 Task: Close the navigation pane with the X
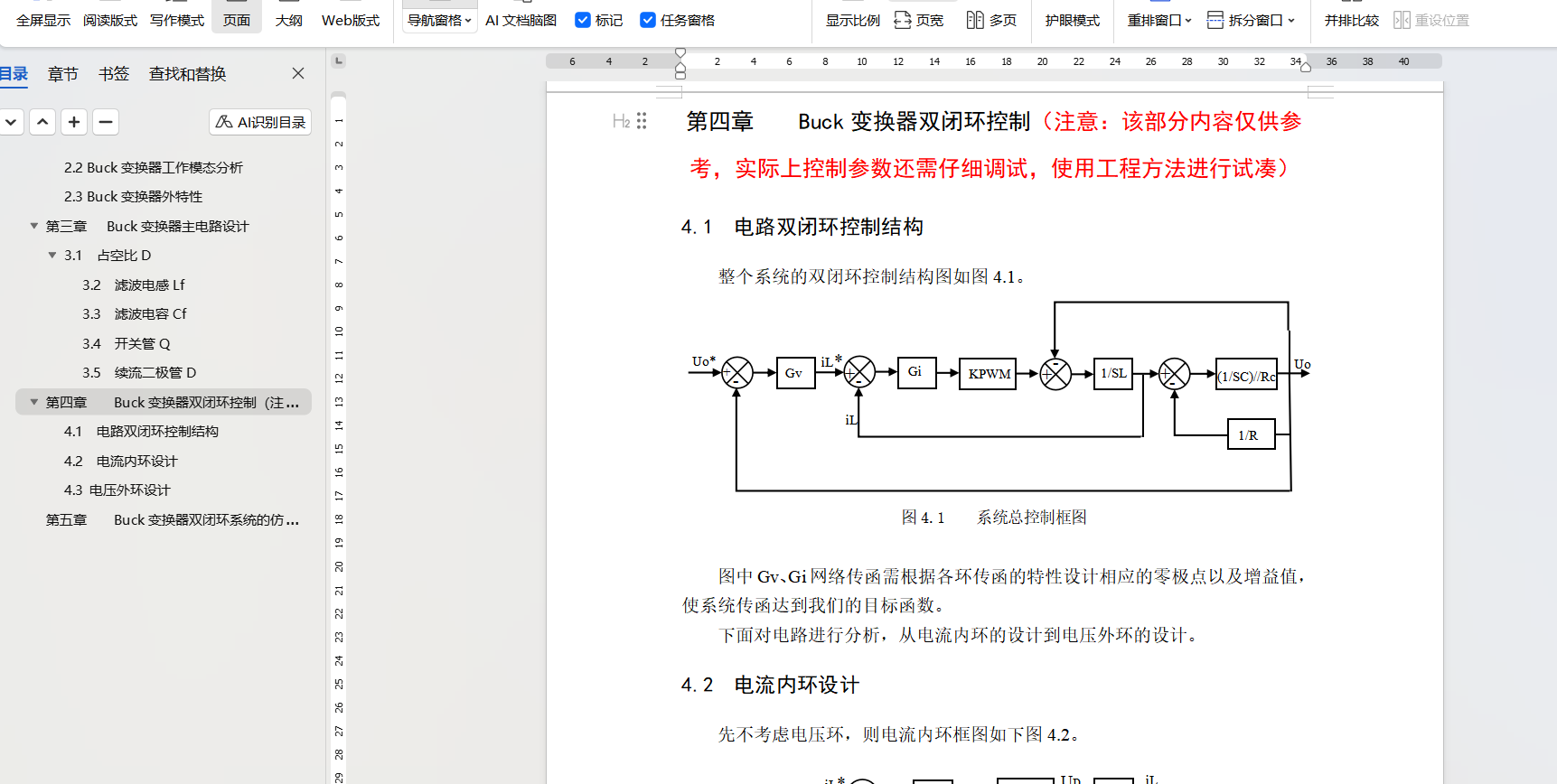pyautogui.click(x=298, y=73)
